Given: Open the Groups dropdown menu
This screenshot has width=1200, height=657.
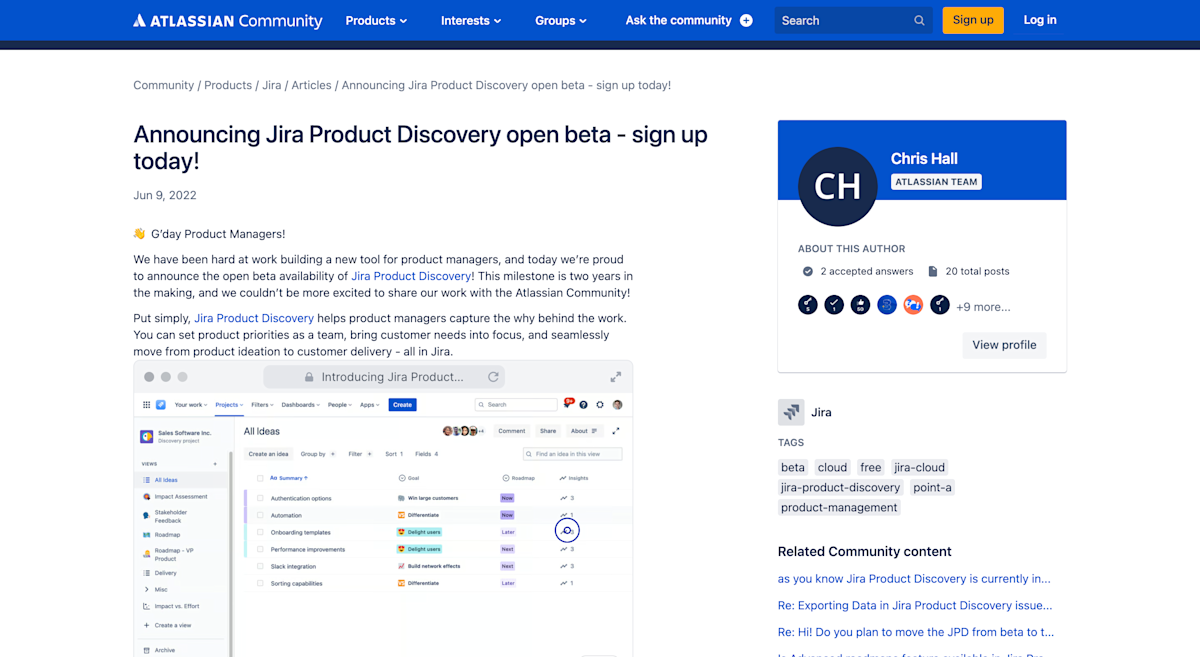Looking at the screenshot, I should point(561,20).
